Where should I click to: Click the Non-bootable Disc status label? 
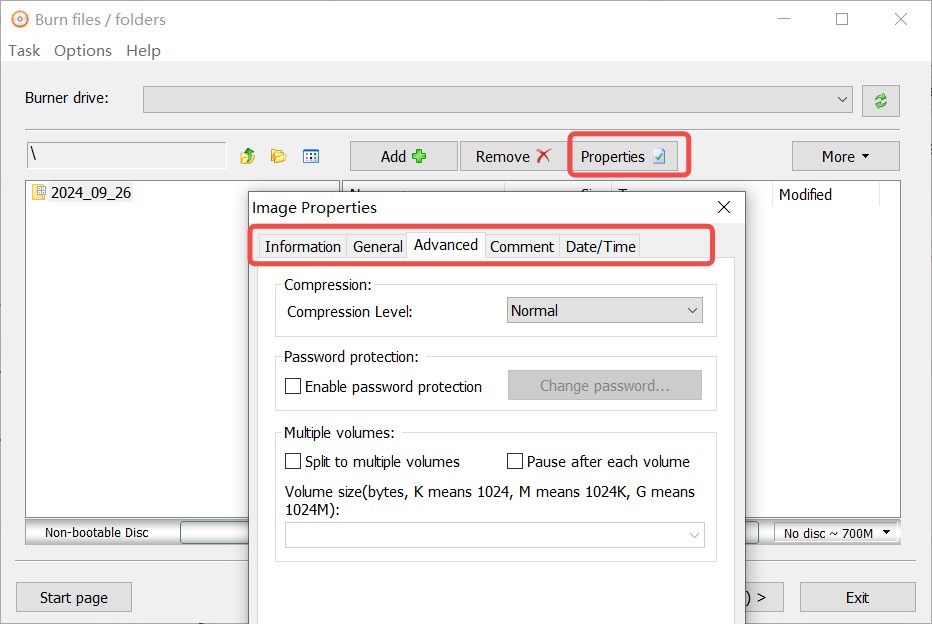(97, 532)
